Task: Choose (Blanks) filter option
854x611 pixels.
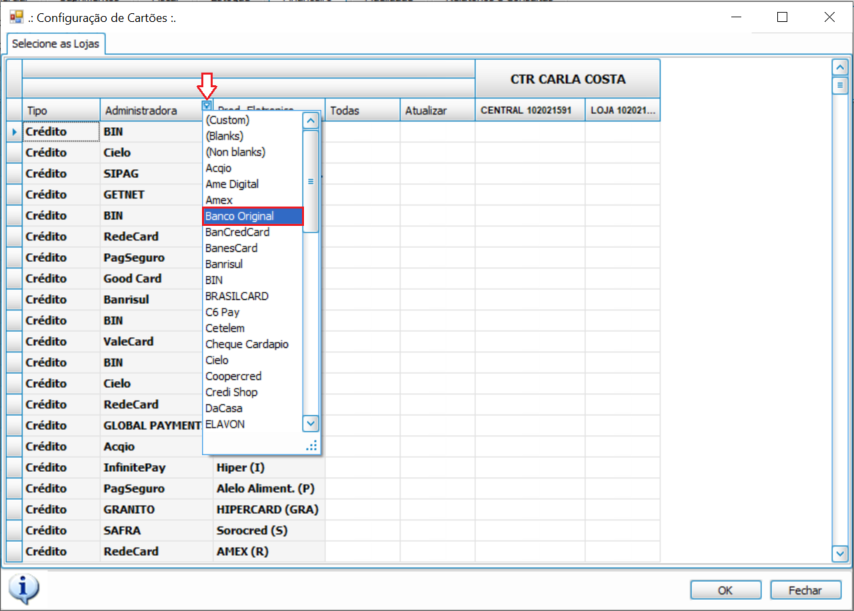Action: tap(253, 136)
